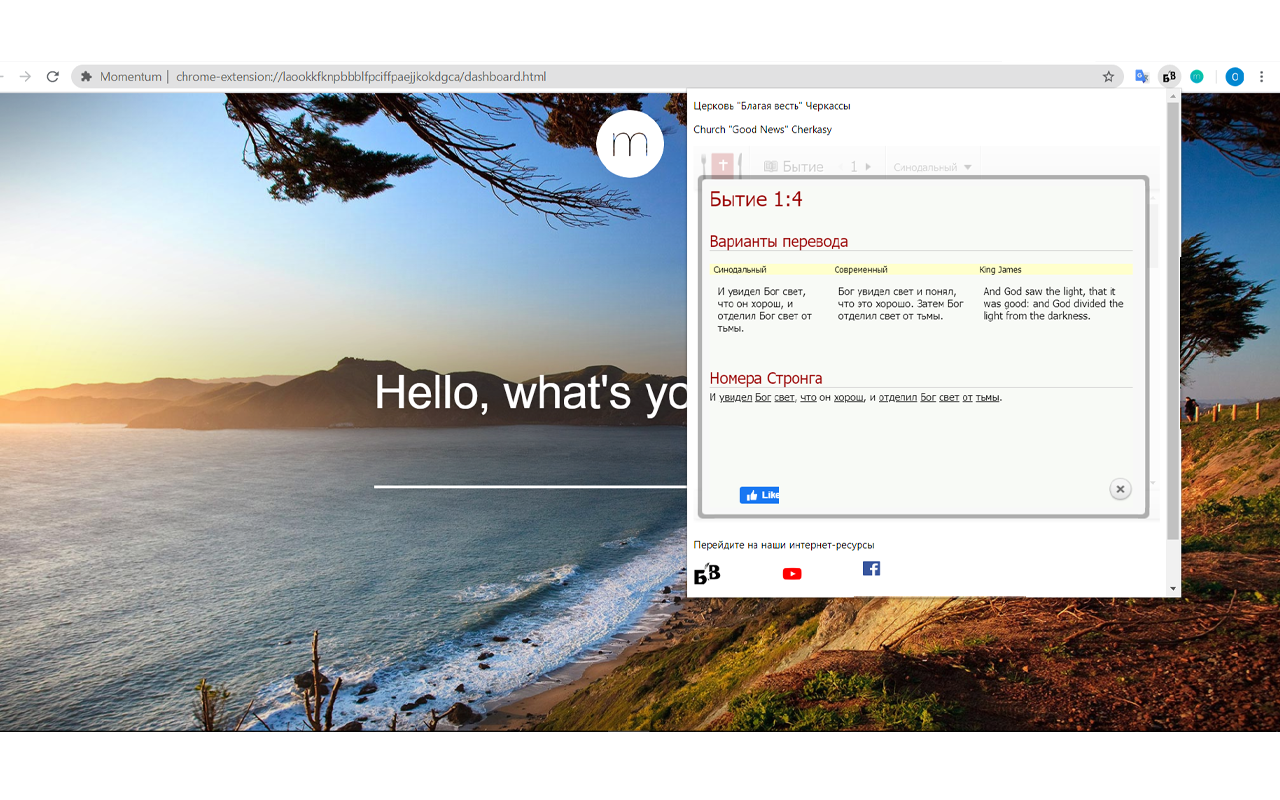The image size is (1280, 800).
Task: Click the name input line on Momentum page
Action: coord(530,486)
